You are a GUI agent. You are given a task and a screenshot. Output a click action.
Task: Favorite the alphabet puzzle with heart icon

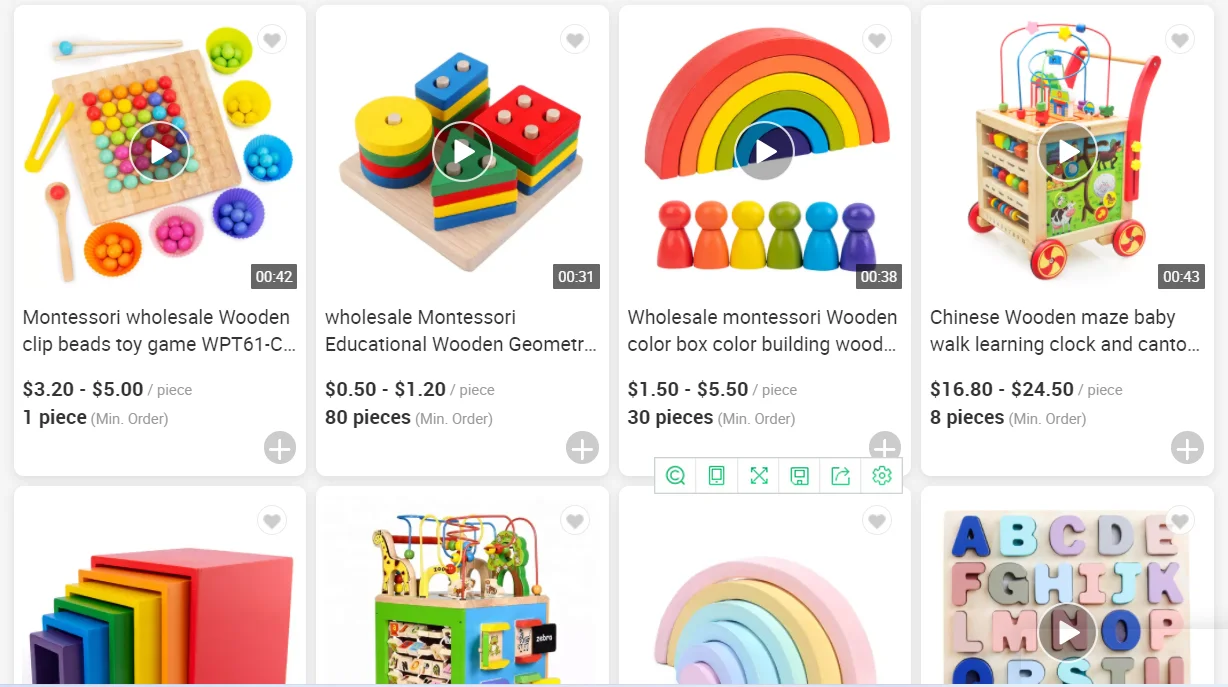click(1180, 521)
